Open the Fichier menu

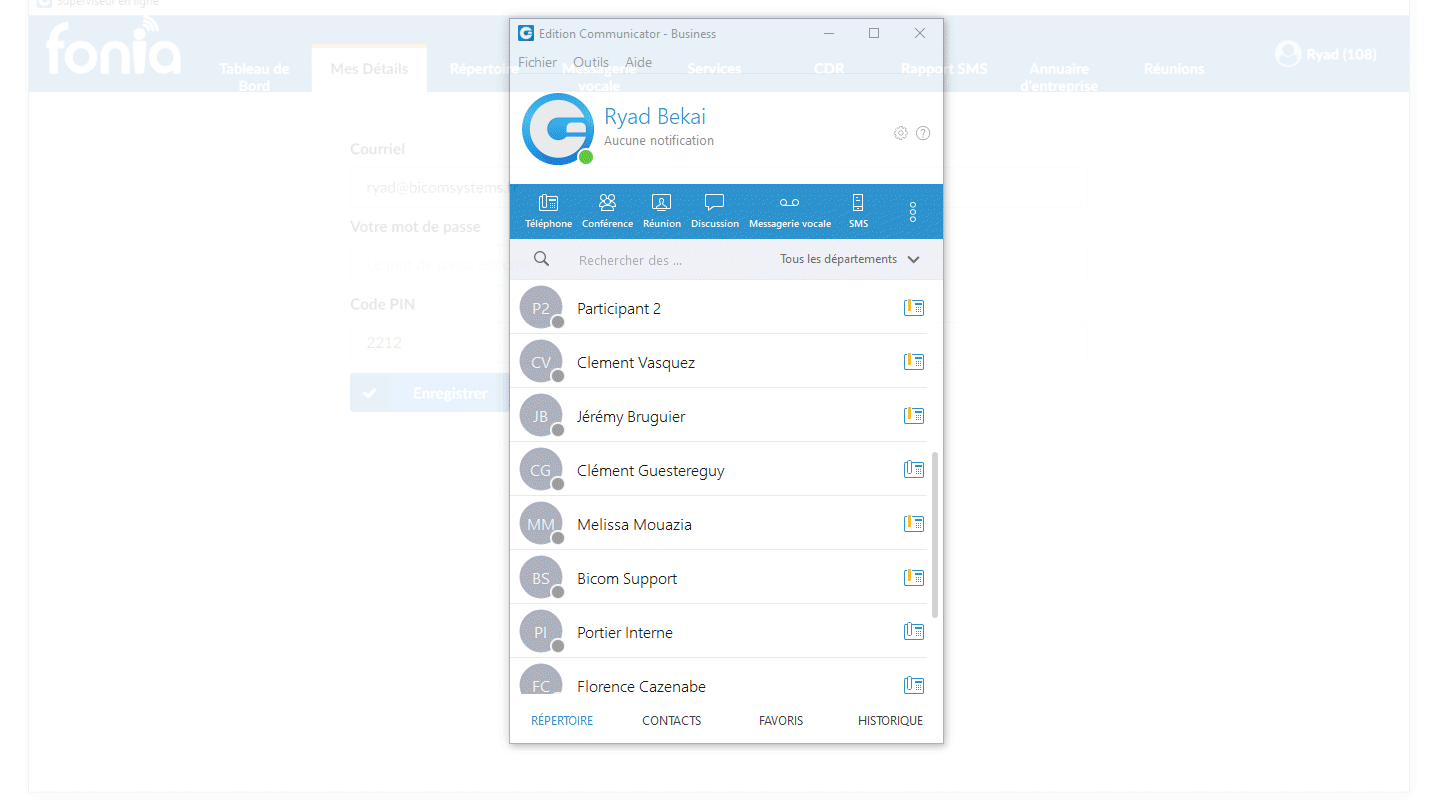coord(537,62)
